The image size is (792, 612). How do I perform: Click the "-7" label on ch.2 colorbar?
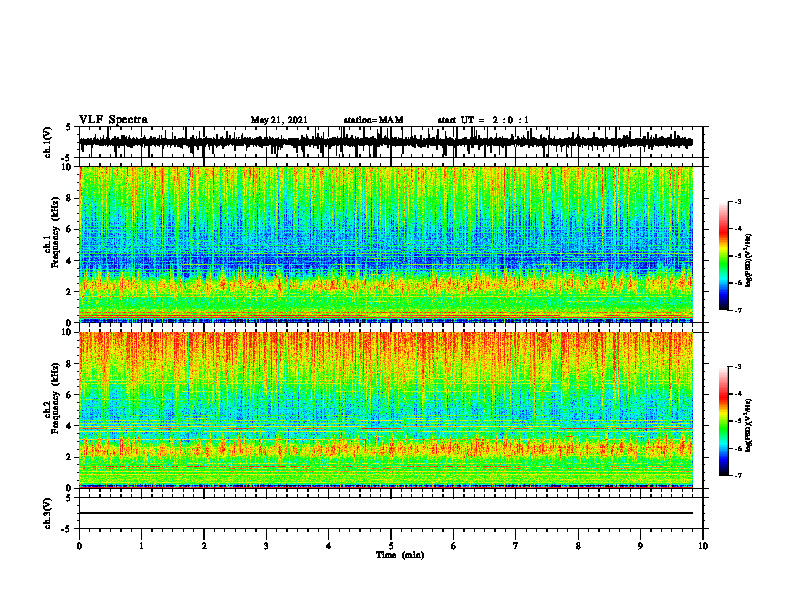[x=738, y=475]
